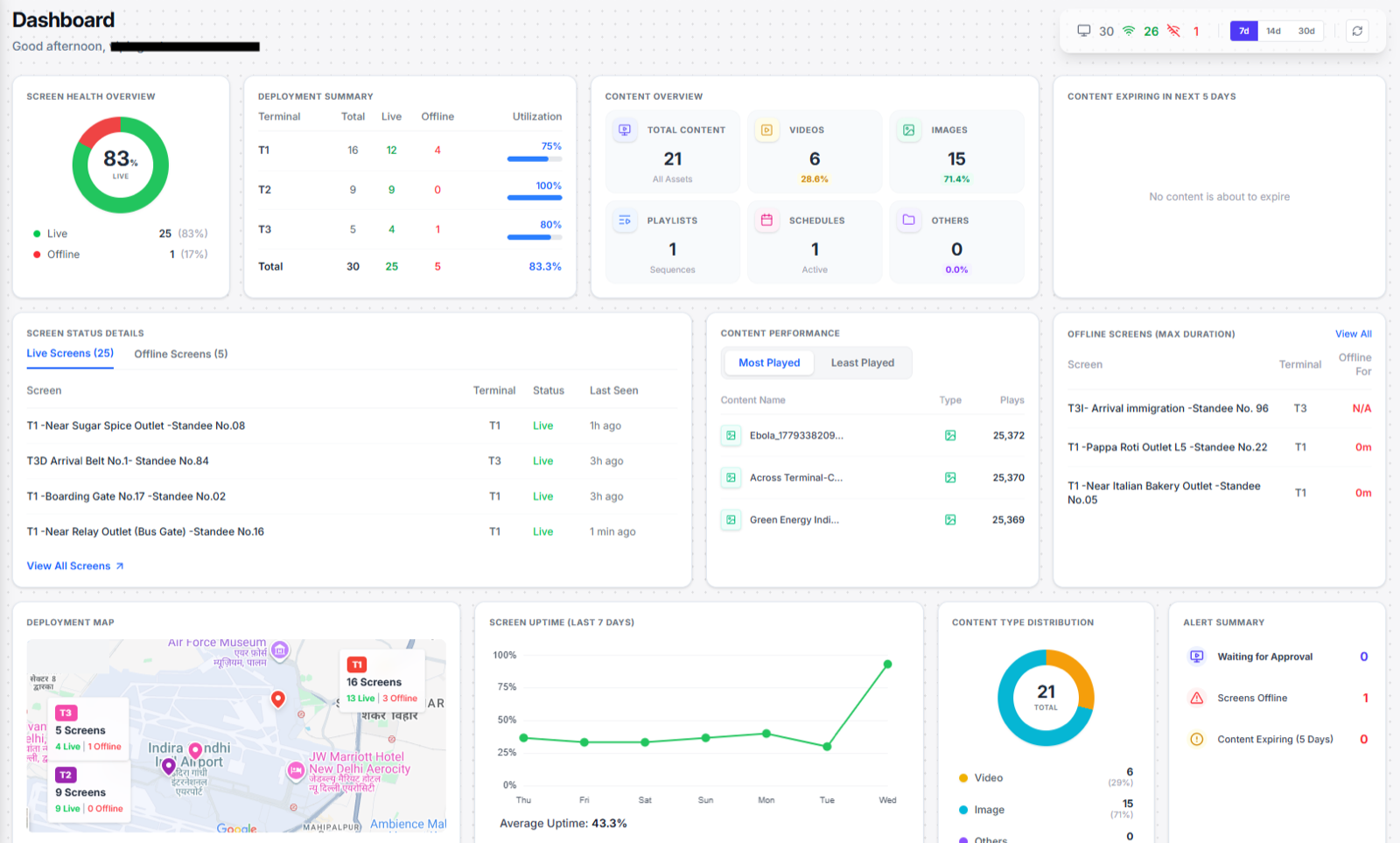Click the screen health donut chart
This screenshot has height=843, width=1400.
click(x=121, y=165)
